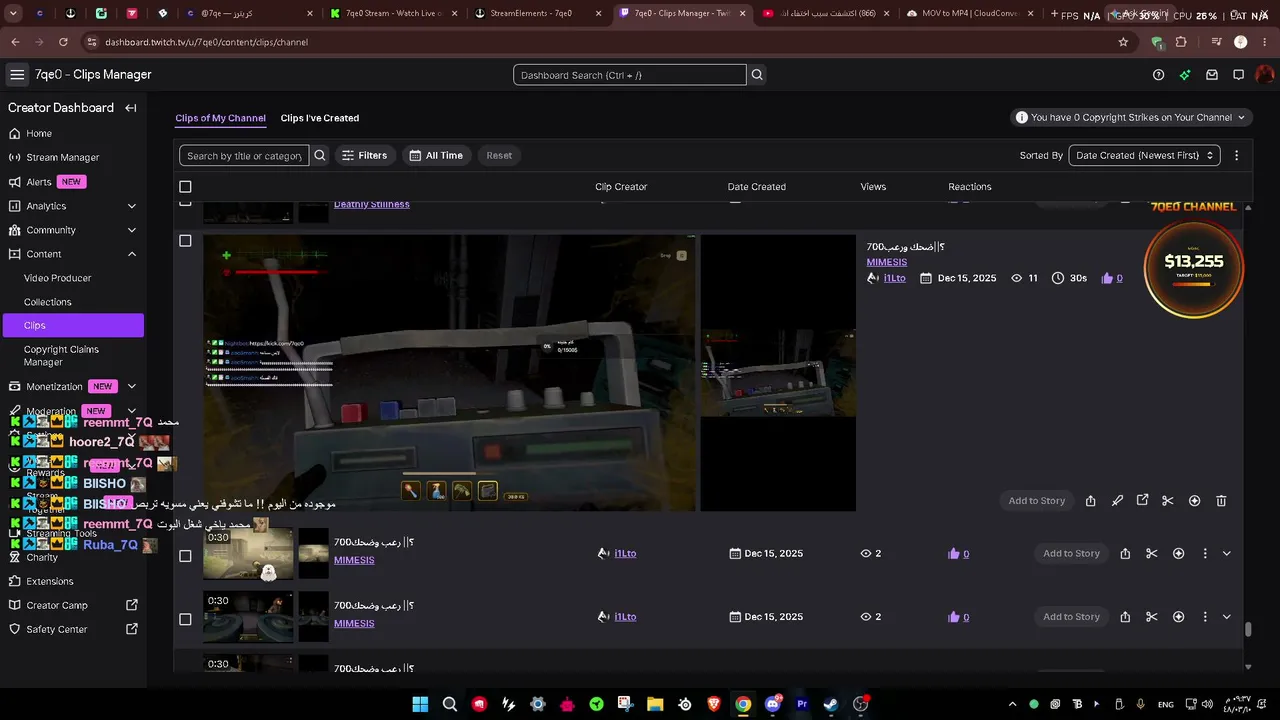This screenshot has height=720, width=1280.
Task: Click circled star icon on first 2-view clip row
Action: (1178, 554)
